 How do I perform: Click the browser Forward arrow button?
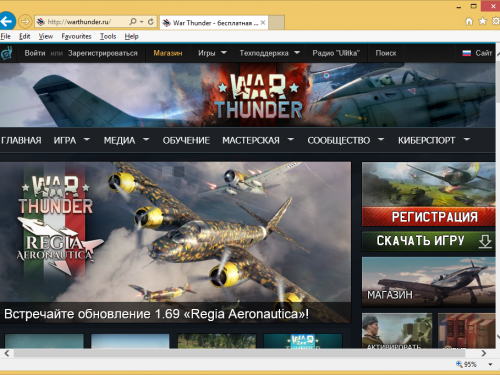tap(25, 22)
